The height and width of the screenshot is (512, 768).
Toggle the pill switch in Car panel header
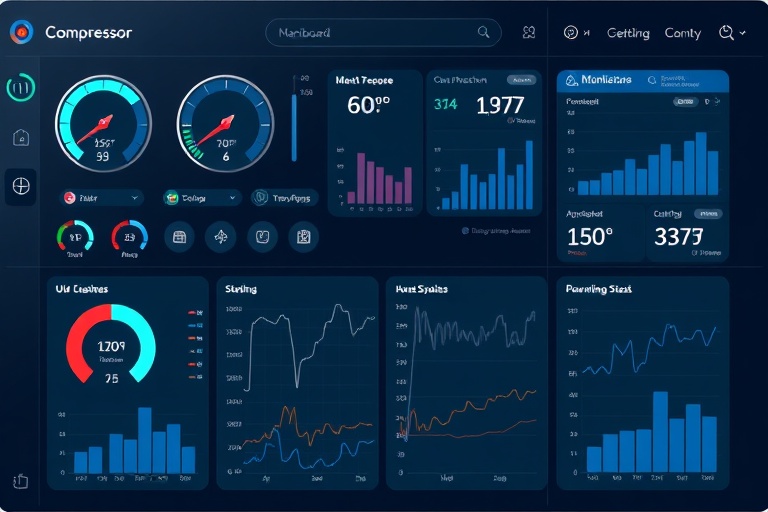[x=521, y=80]
